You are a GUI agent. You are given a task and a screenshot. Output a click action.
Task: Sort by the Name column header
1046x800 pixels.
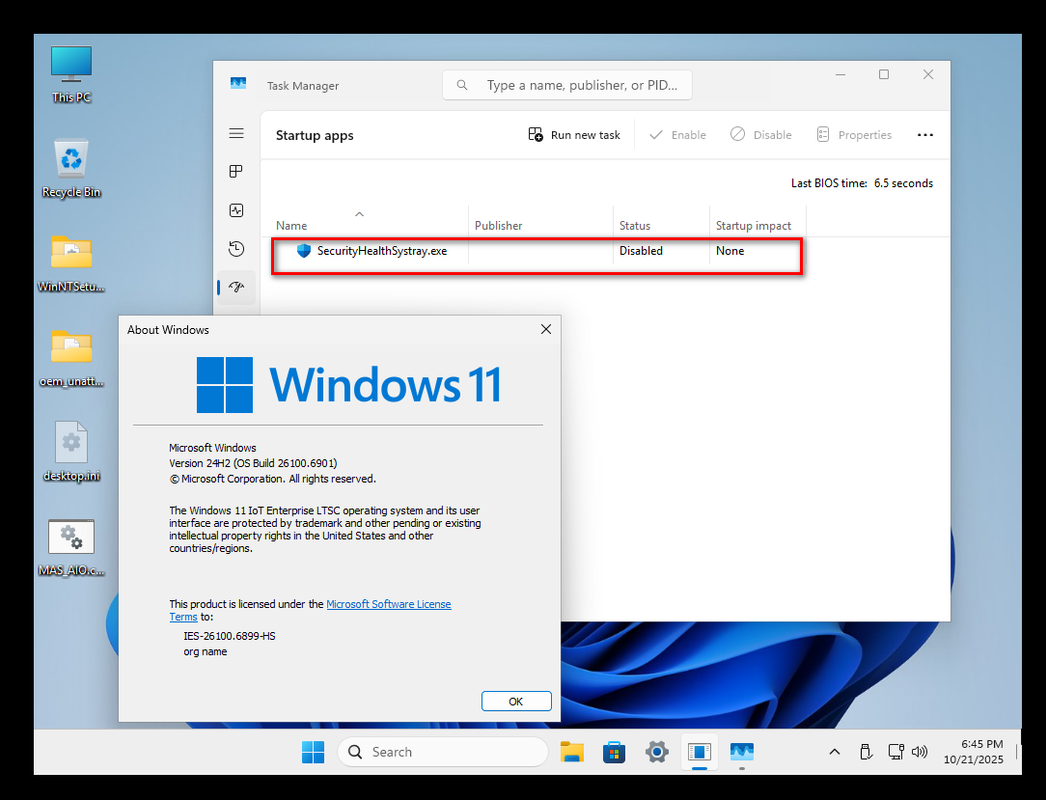[x=292, y=226]
